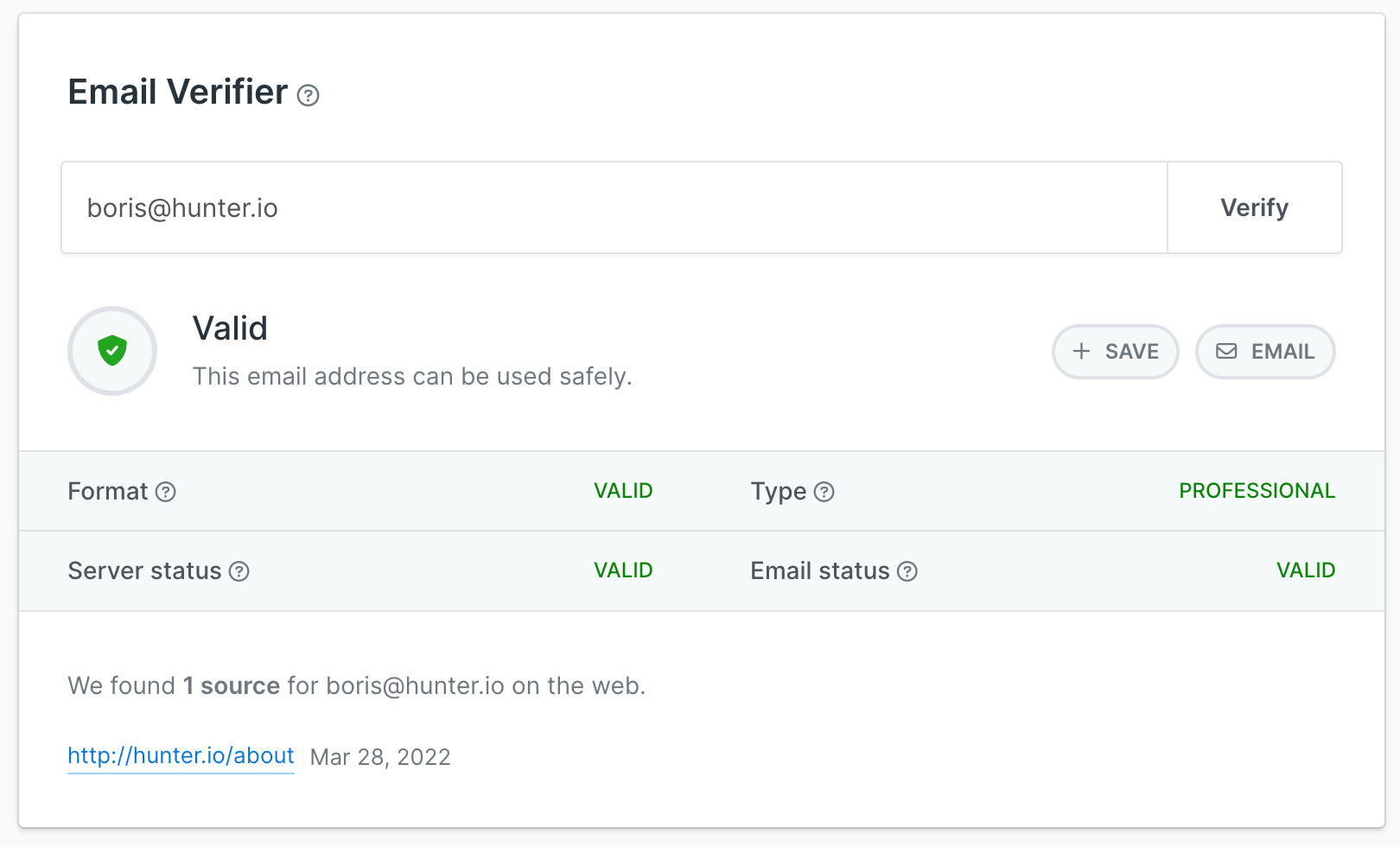Click the Mar 28, 2022 date text
This screenshot has width=1400, height=847.
pos(380,757)
